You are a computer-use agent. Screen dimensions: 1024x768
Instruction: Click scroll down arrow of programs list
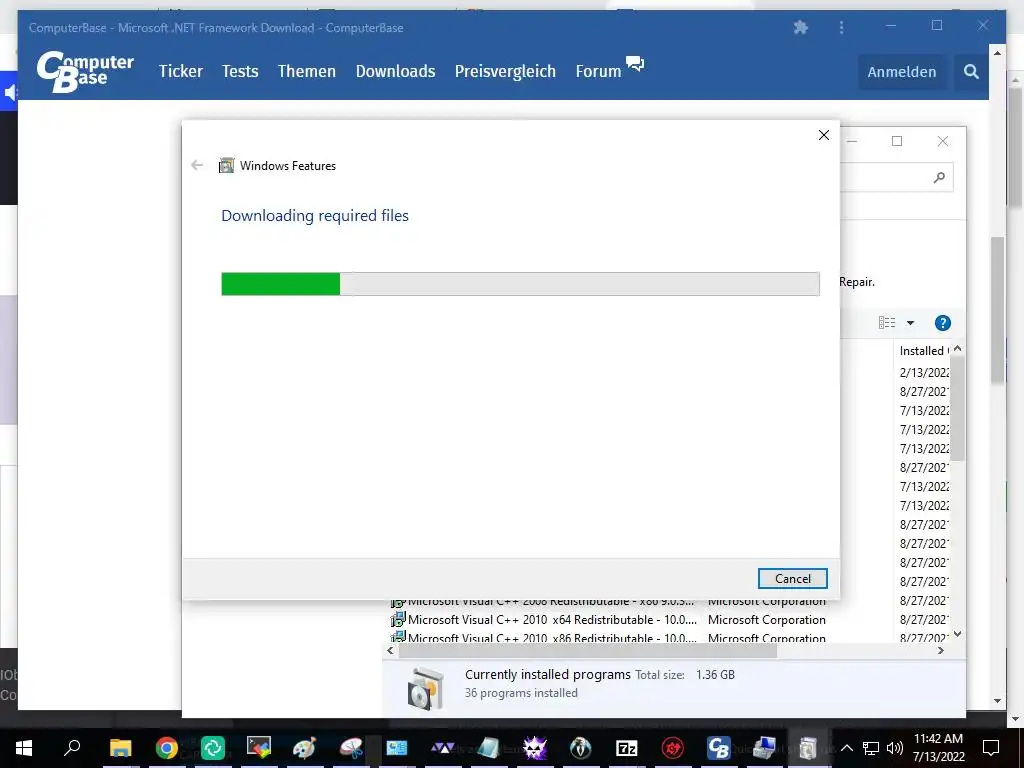(x=957, y=633)
